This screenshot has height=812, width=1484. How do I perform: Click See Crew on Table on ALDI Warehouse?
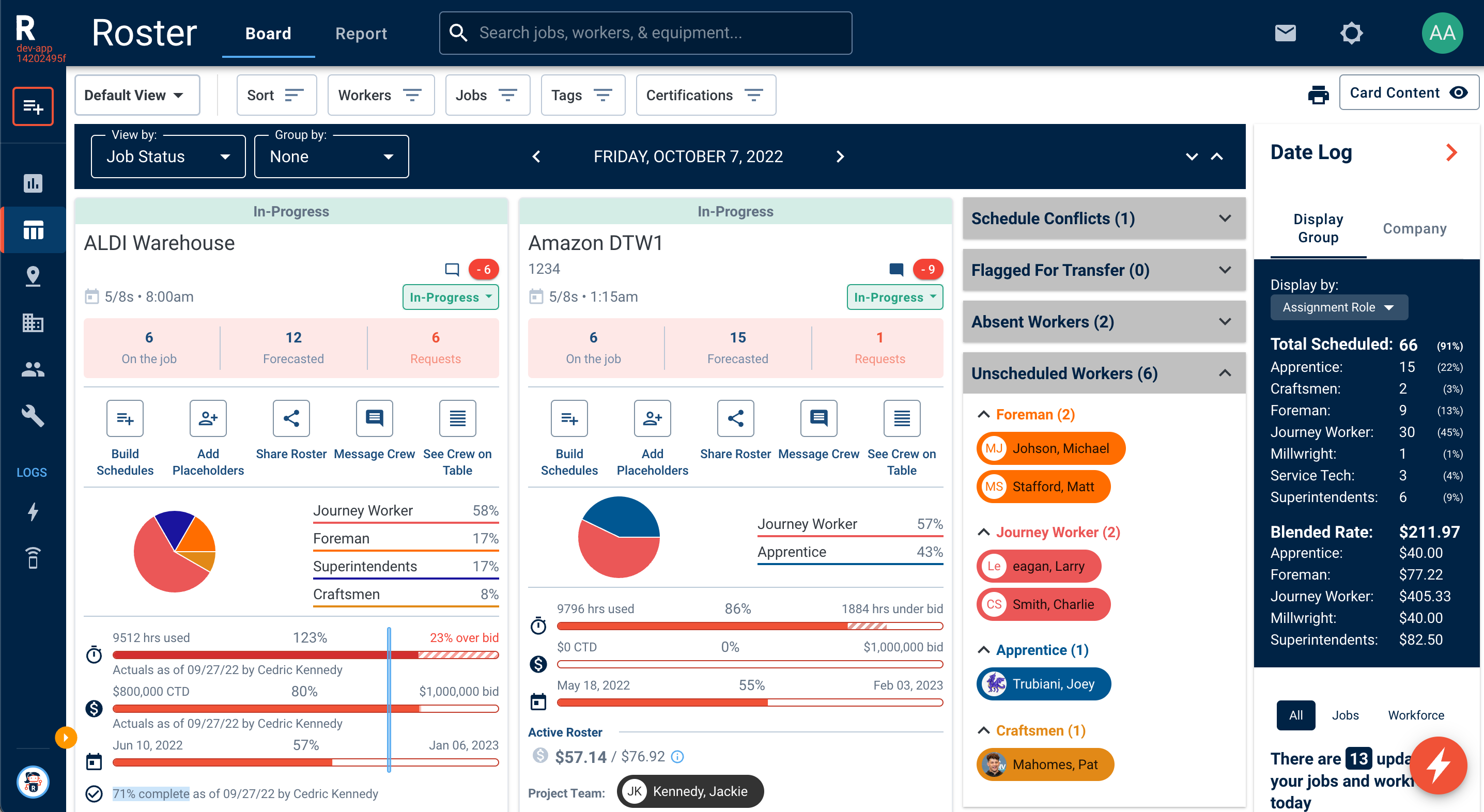click(x=457, y=419)
